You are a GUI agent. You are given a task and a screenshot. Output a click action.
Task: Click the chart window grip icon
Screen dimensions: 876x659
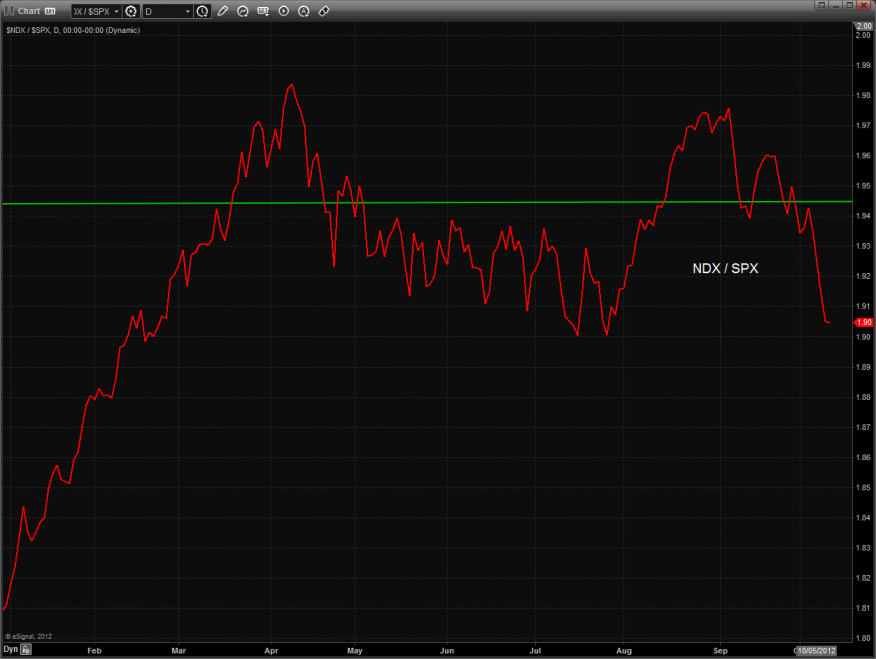[9, 11]
